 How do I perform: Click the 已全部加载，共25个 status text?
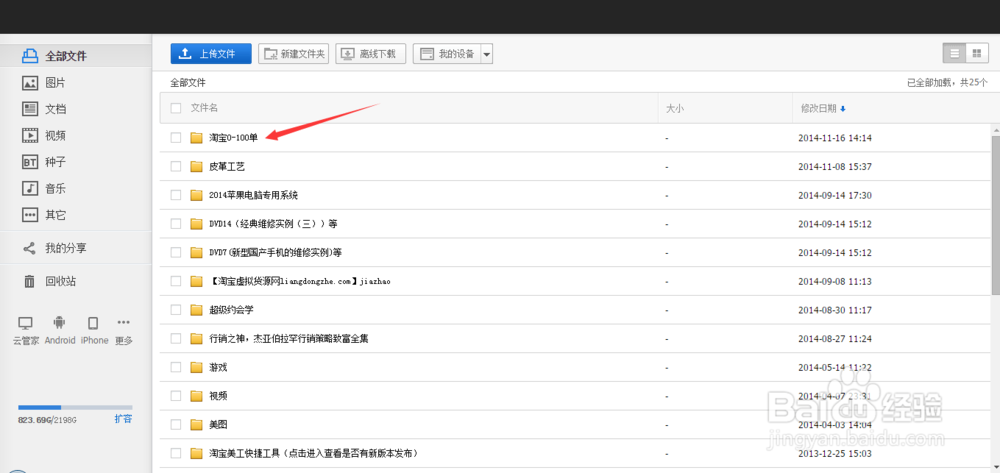click(x=947, y=82)
